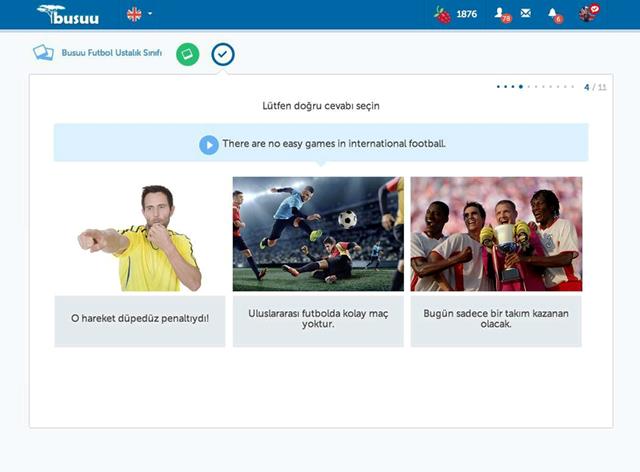
Task: Open the UK flag language selector
Action: point(134,15)
